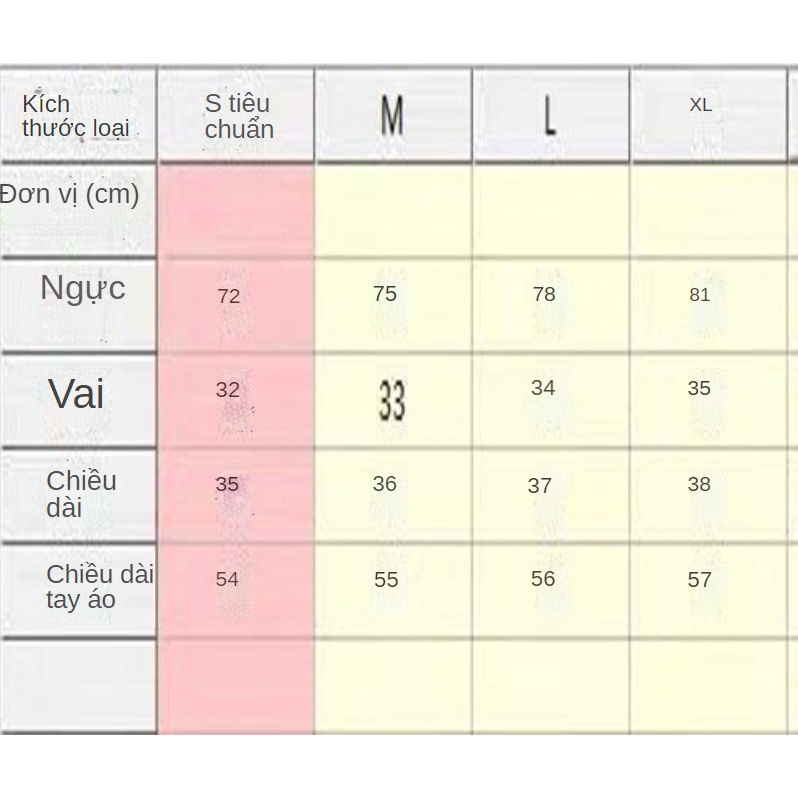
Task: Click sleeve length value 57 for XL
Action: pos(700,579)
